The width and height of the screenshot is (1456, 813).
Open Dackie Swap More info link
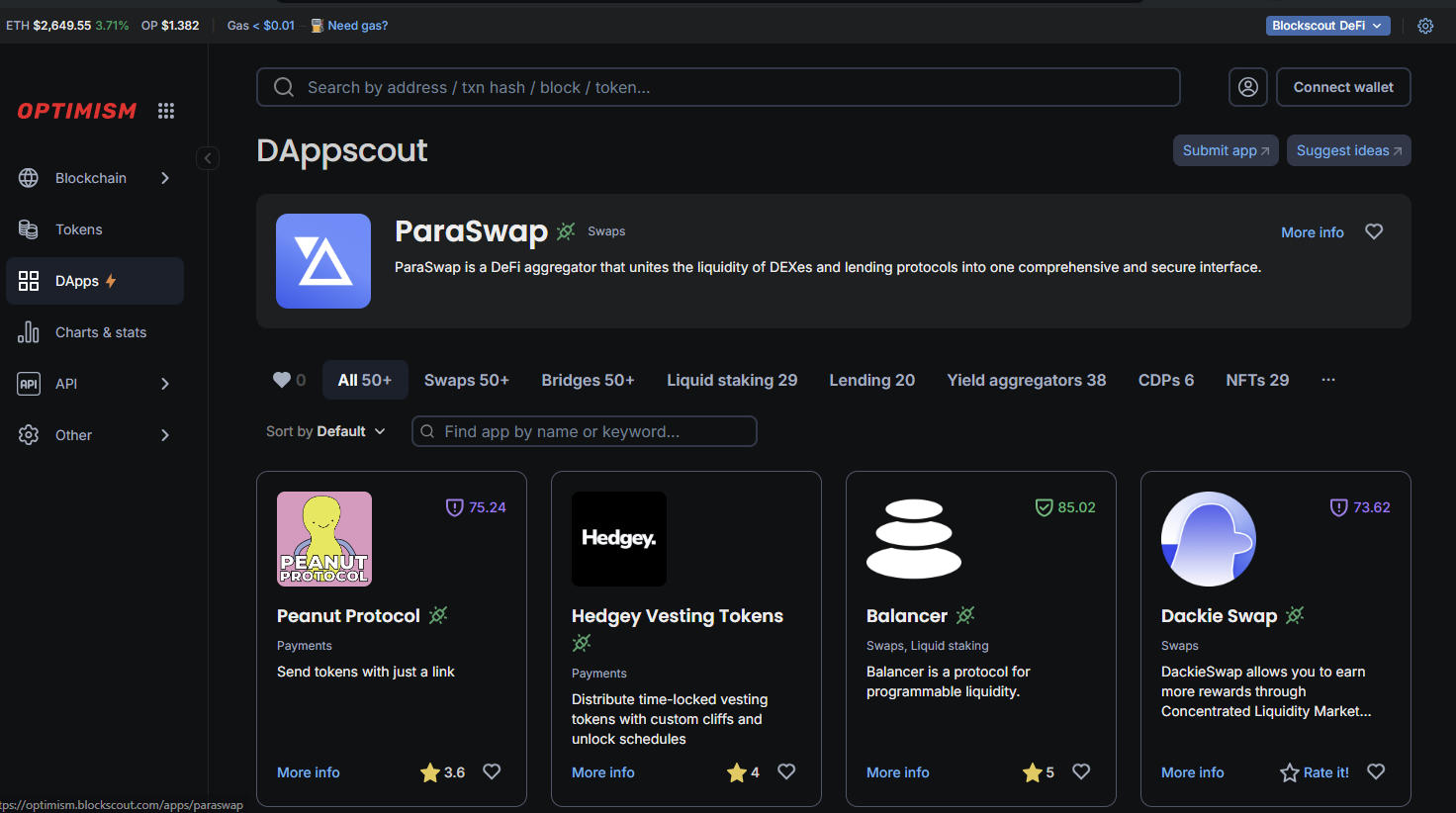click(1193, 772)
